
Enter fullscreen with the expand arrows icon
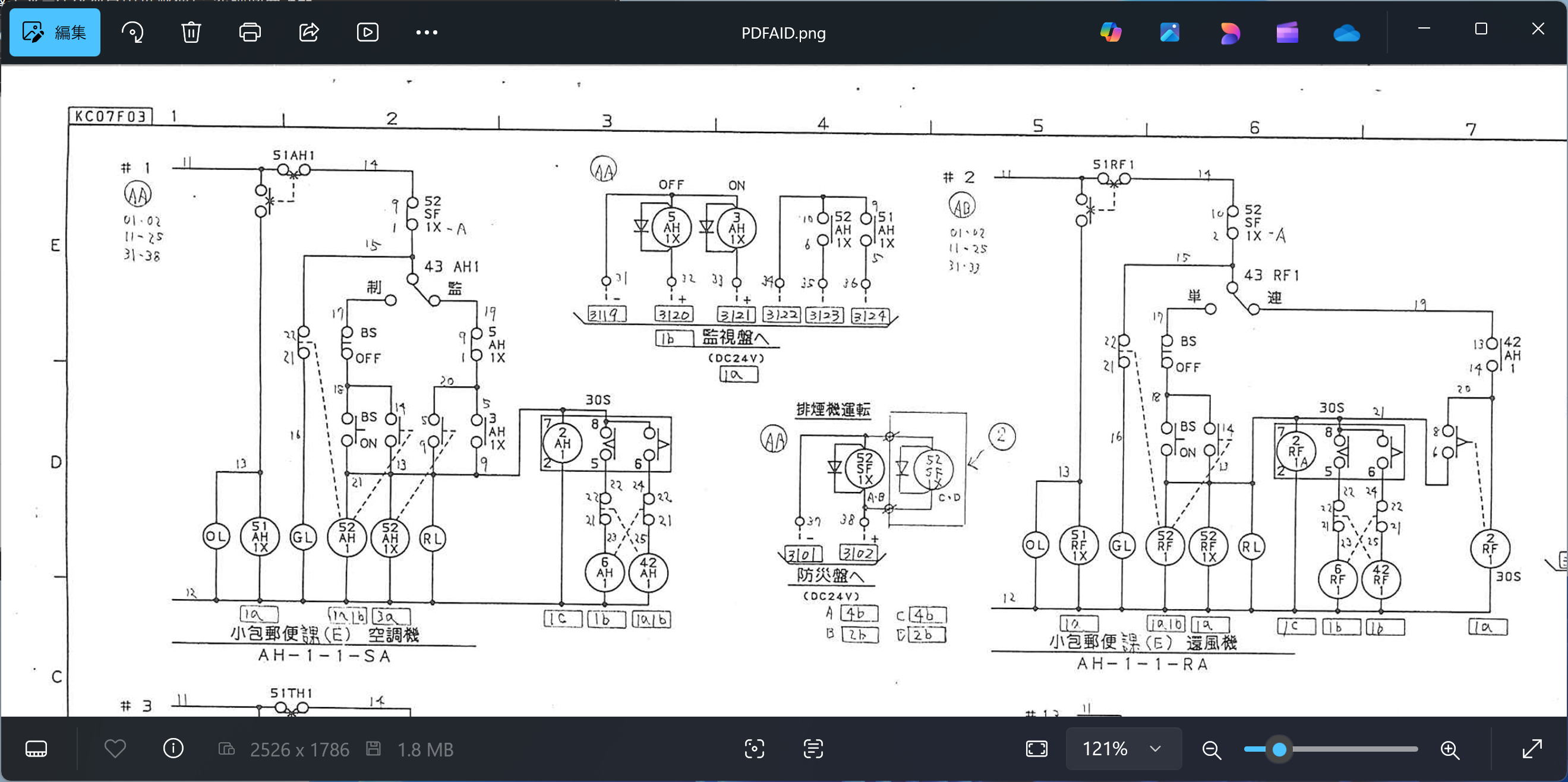(1532, 749)
